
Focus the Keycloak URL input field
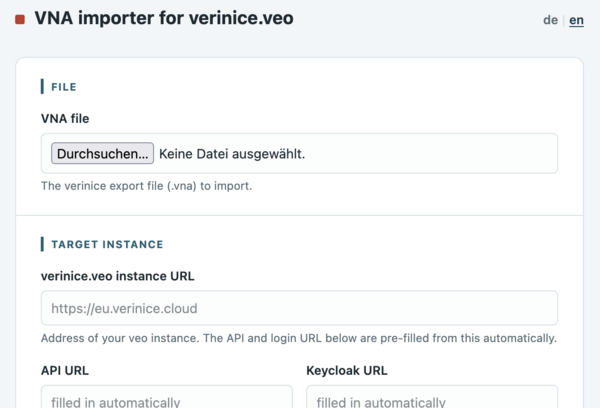coord(432,397)
